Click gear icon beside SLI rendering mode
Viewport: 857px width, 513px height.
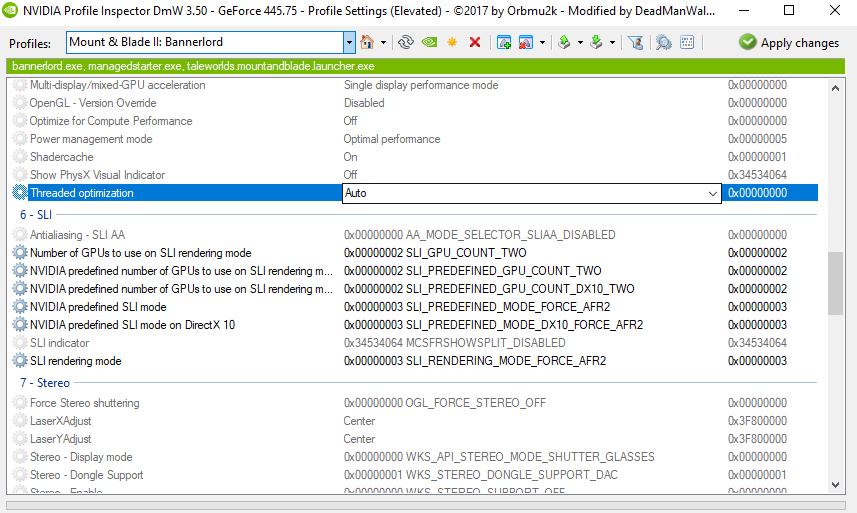(20, 361)
